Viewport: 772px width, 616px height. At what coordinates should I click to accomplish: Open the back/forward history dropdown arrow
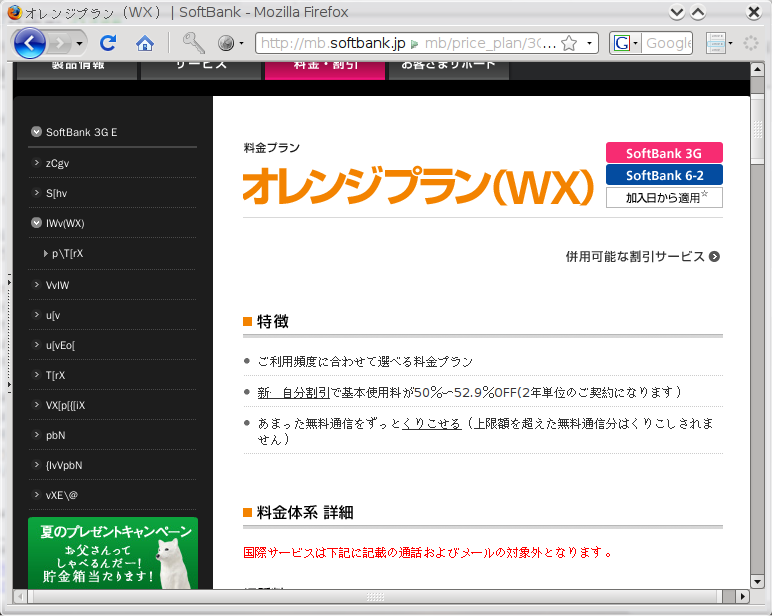pyautogui.click(x=79, y=43)
